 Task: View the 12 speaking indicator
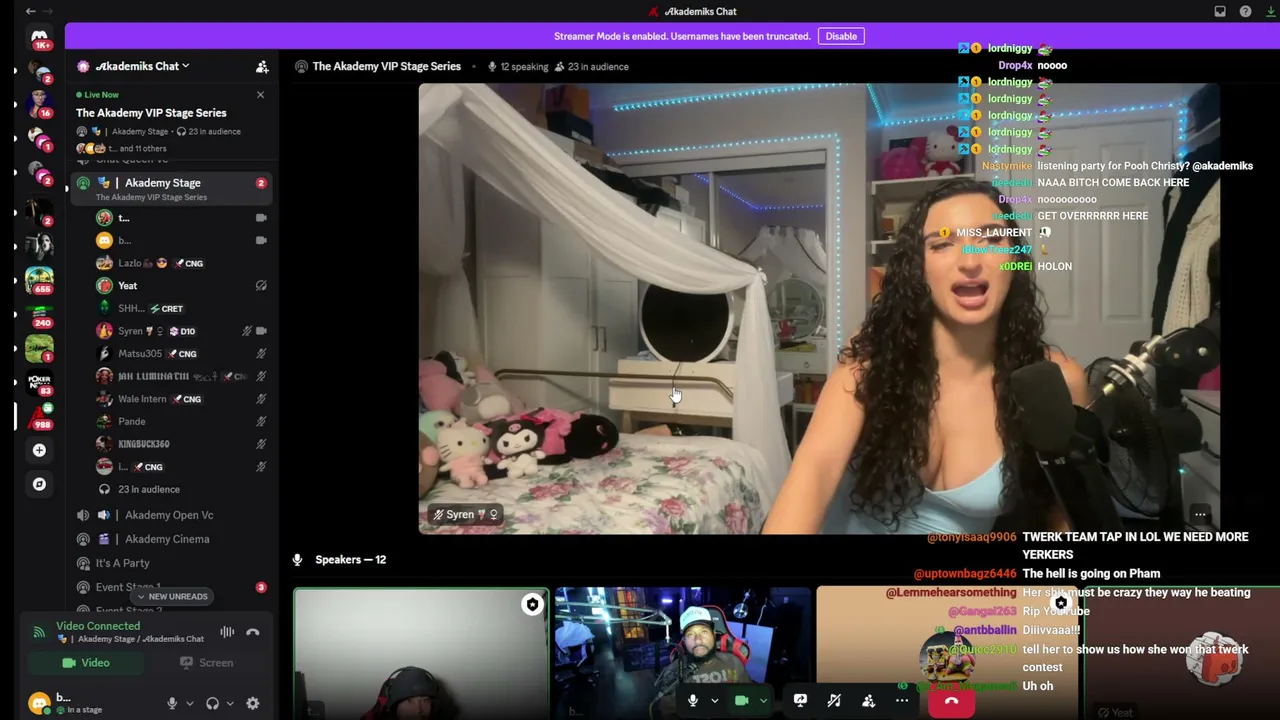point(517,67)
